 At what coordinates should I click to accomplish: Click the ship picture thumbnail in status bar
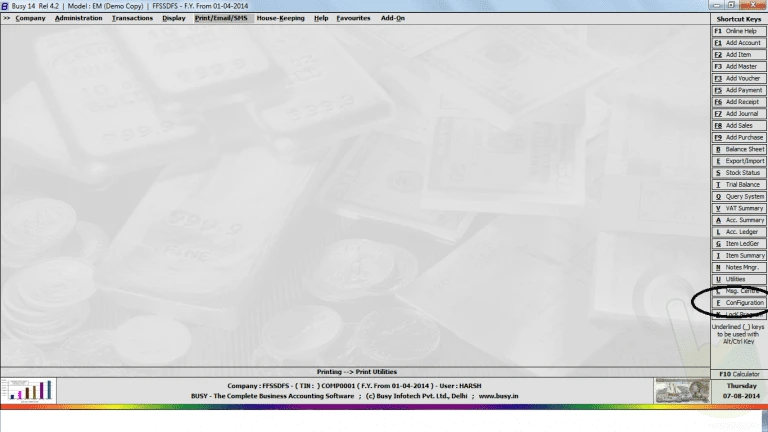coord(682,390)
